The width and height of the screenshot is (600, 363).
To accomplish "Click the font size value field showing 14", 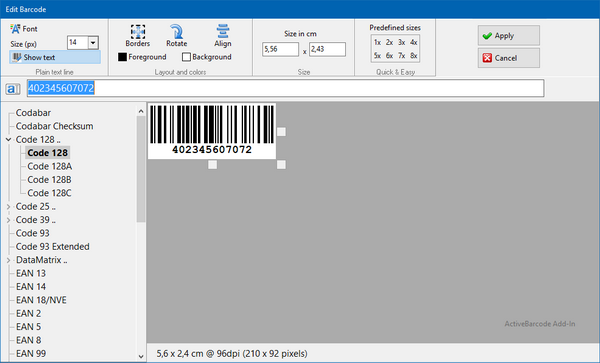I will [x=78, y=43].
